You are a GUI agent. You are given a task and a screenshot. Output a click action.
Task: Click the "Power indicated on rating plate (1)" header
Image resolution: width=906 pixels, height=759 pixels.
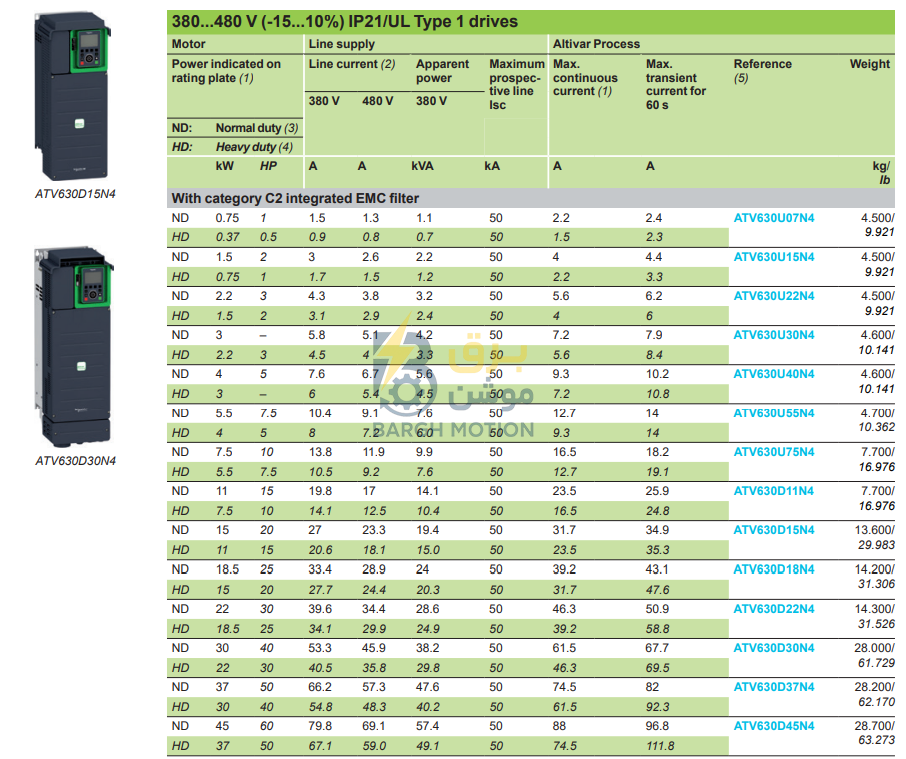pyautogui.click(x=226, y=71)
